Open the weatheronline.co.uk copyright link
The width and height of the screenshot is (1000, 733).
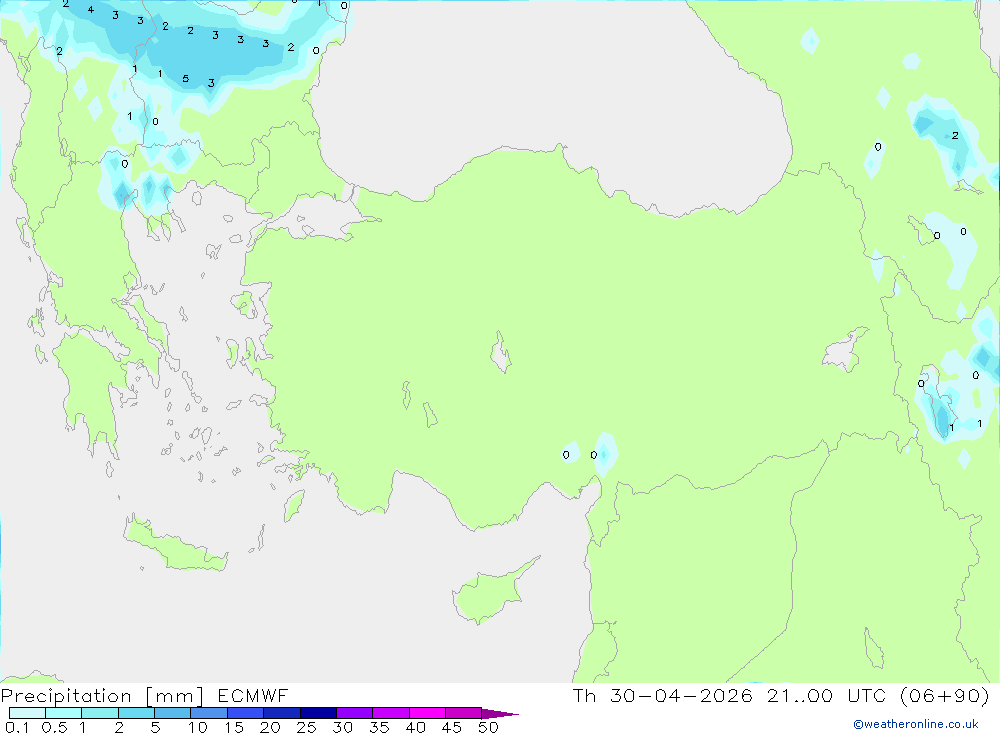tap(916, 724)
